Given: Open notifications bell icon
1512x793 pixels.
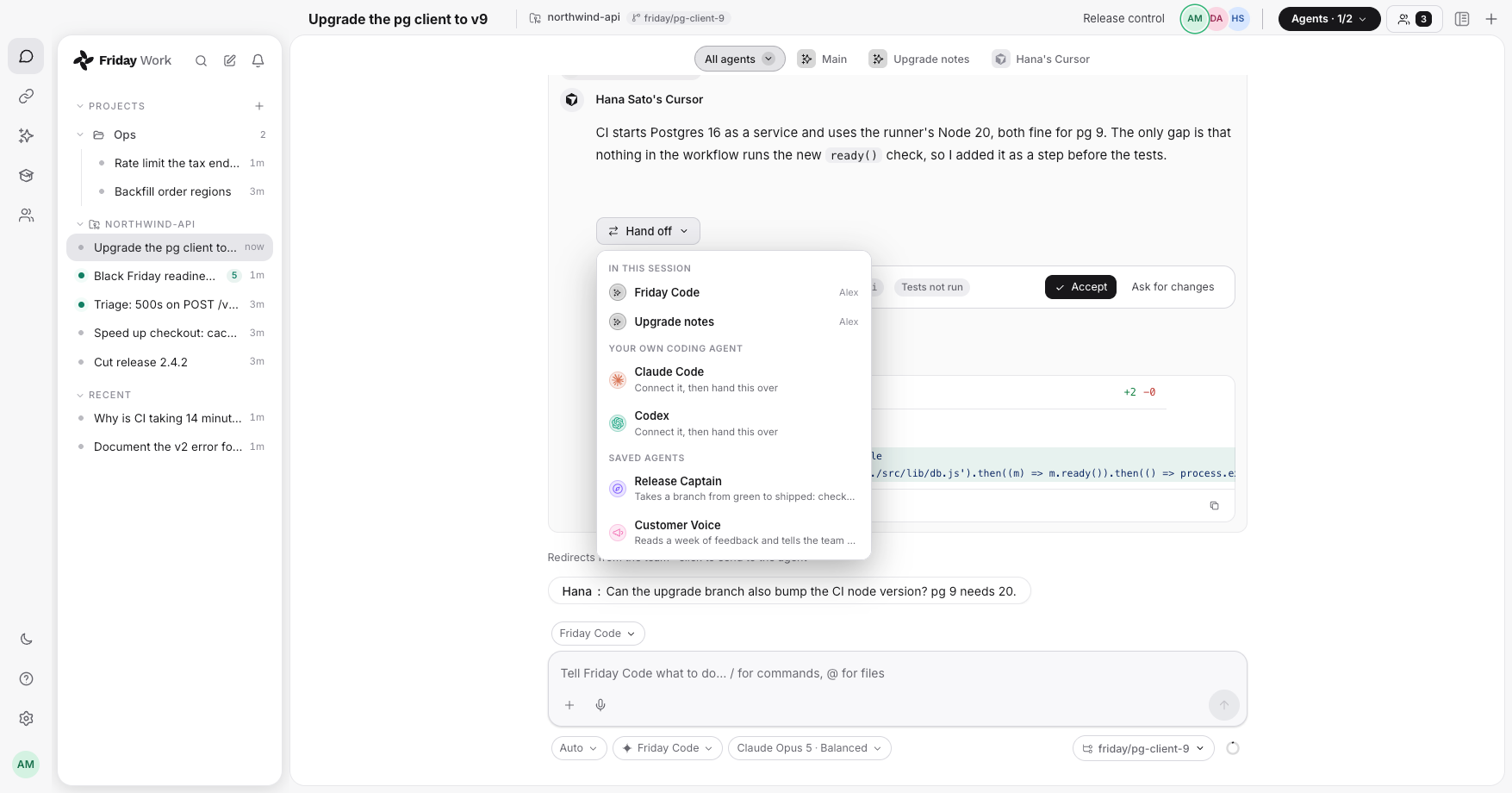Looking at the screenshot, I should 258,60.
